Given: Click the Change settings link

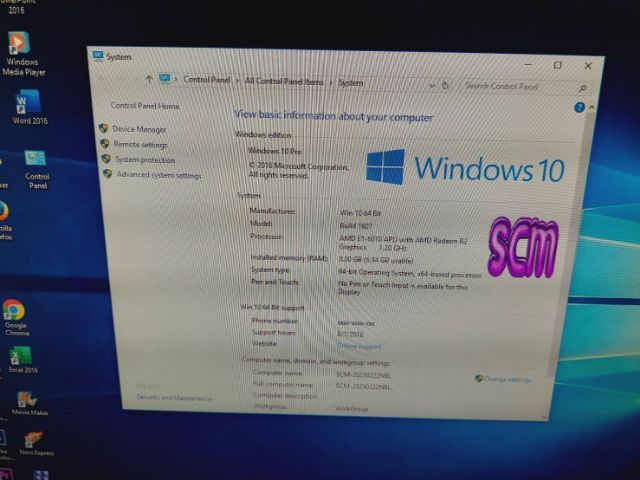Looking at the screenshot, I should coord(507,379).
